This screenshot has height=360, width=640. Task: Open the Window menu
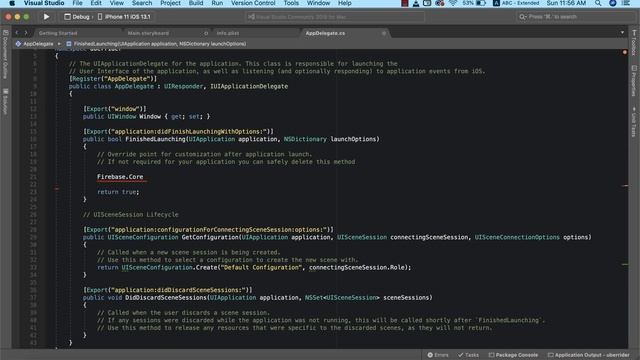point(318,3)
